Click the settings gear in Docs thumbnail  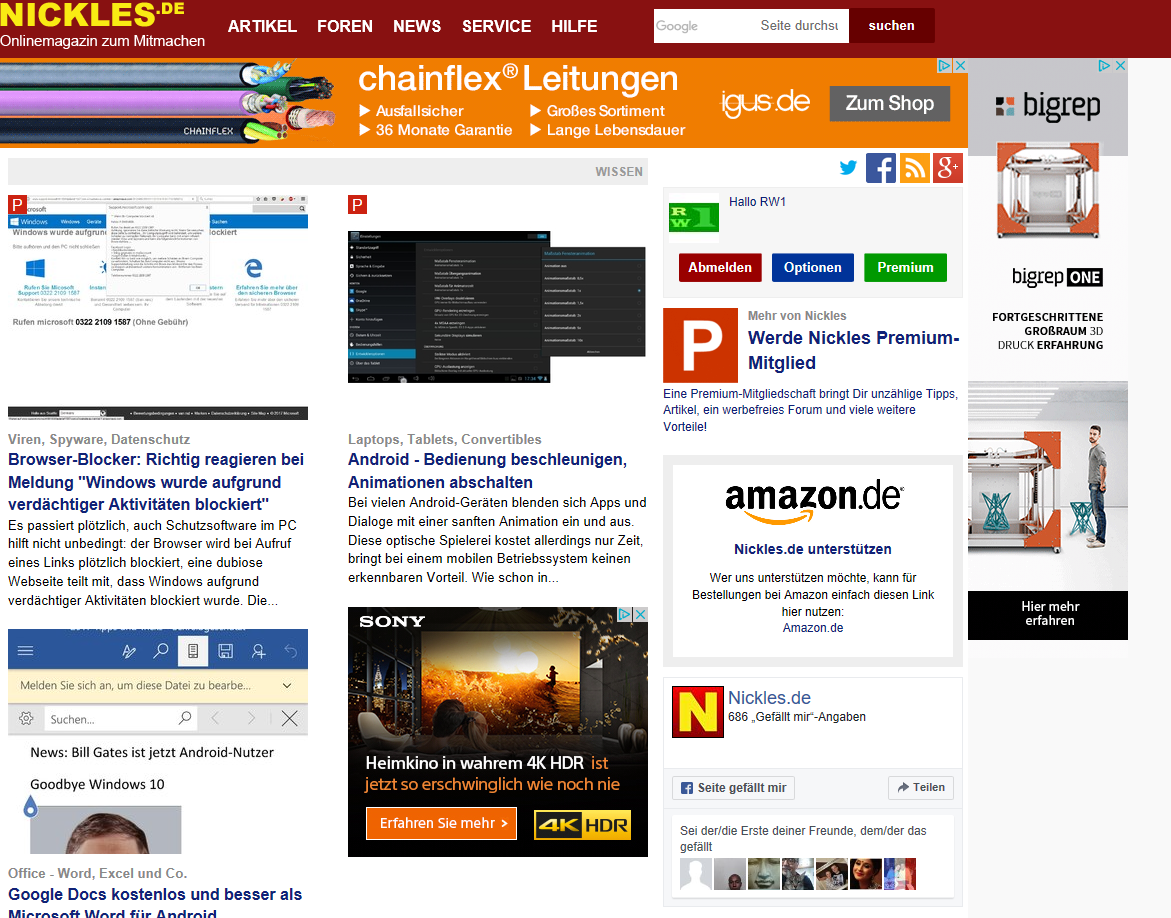click(x=26, y=719)
